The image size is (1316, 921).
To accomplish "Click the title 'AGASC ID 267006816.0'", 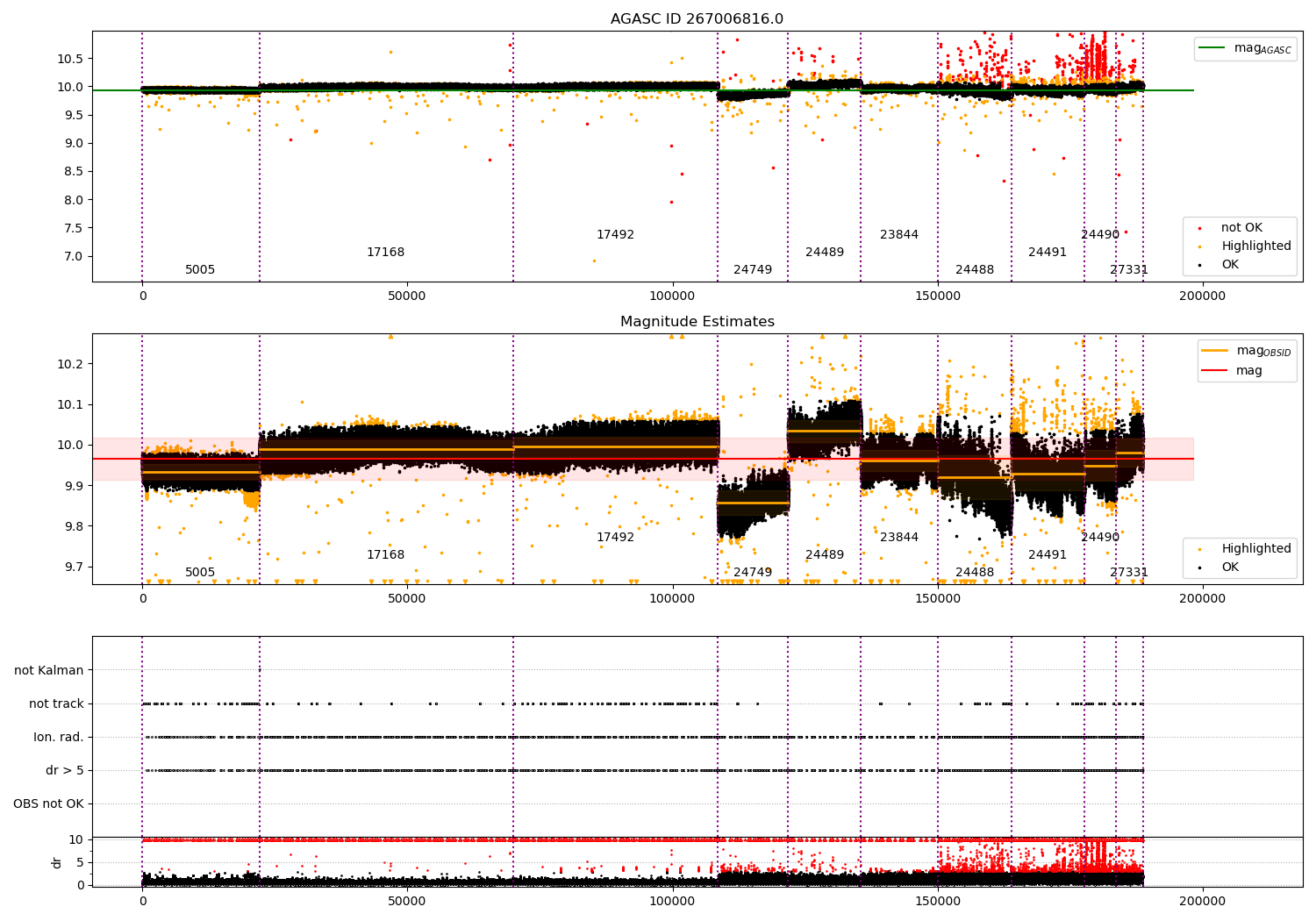I will [x=697, y=19].
